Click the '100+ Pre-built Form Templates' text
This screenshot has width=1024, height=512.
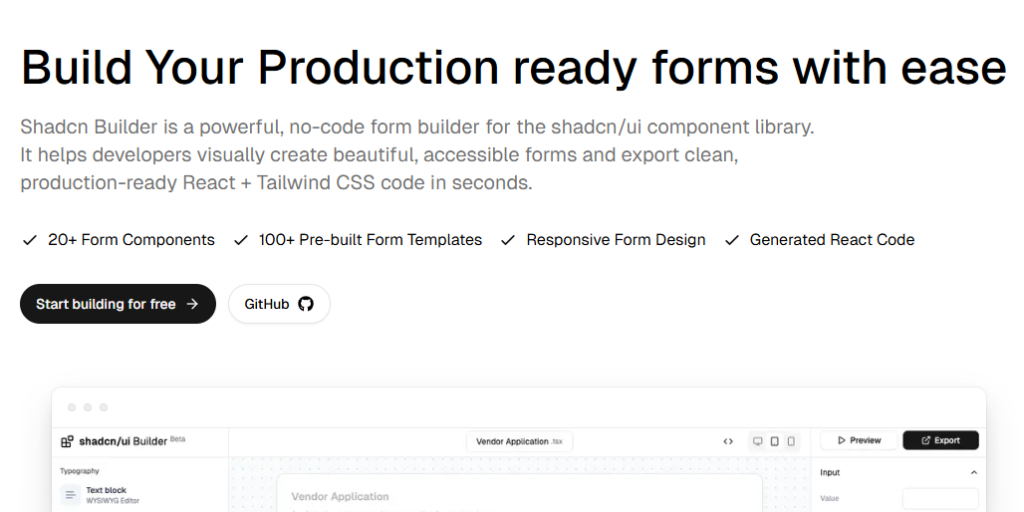click(x=370, y=240)
